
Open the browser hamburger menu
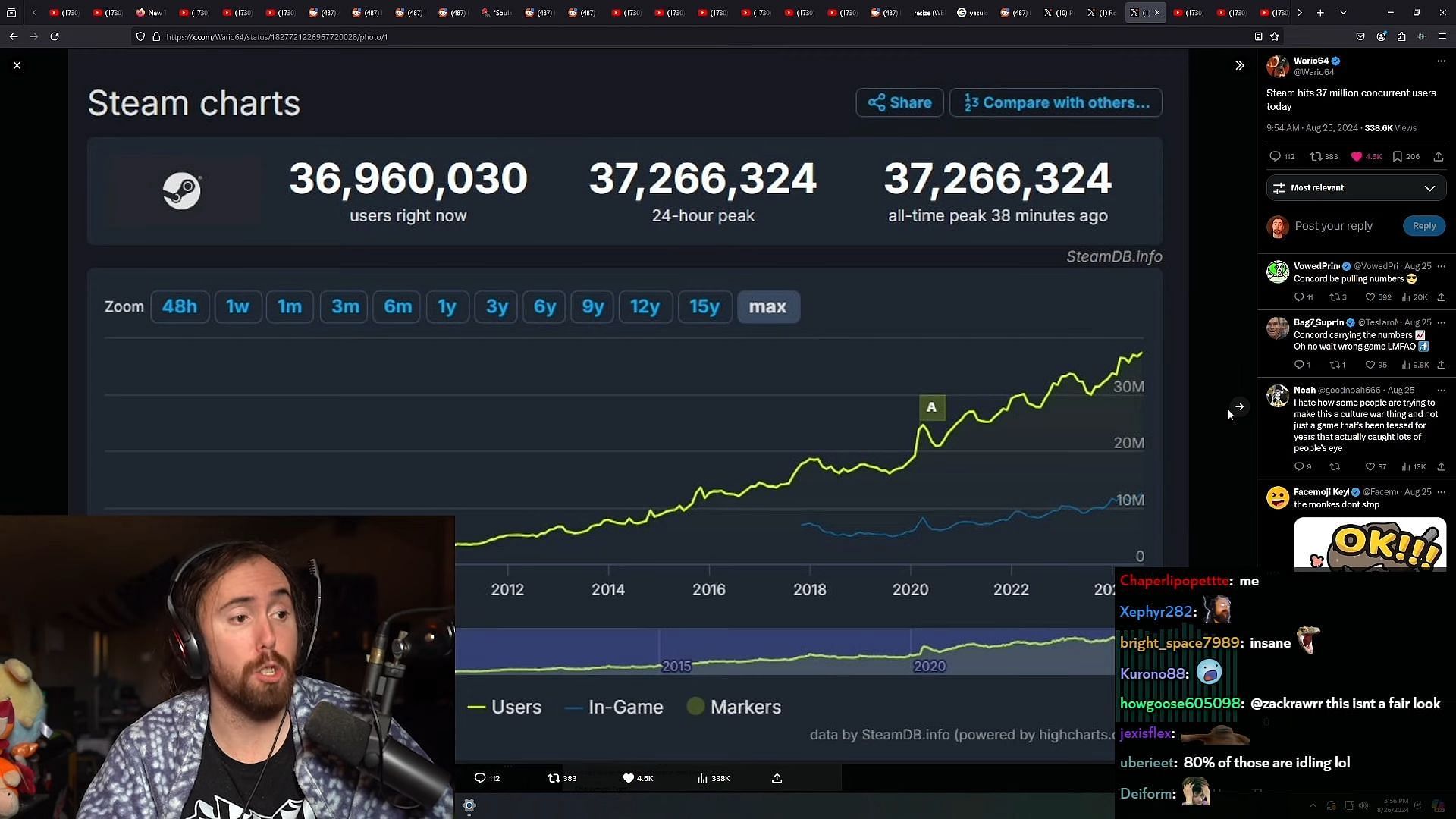1442,36
